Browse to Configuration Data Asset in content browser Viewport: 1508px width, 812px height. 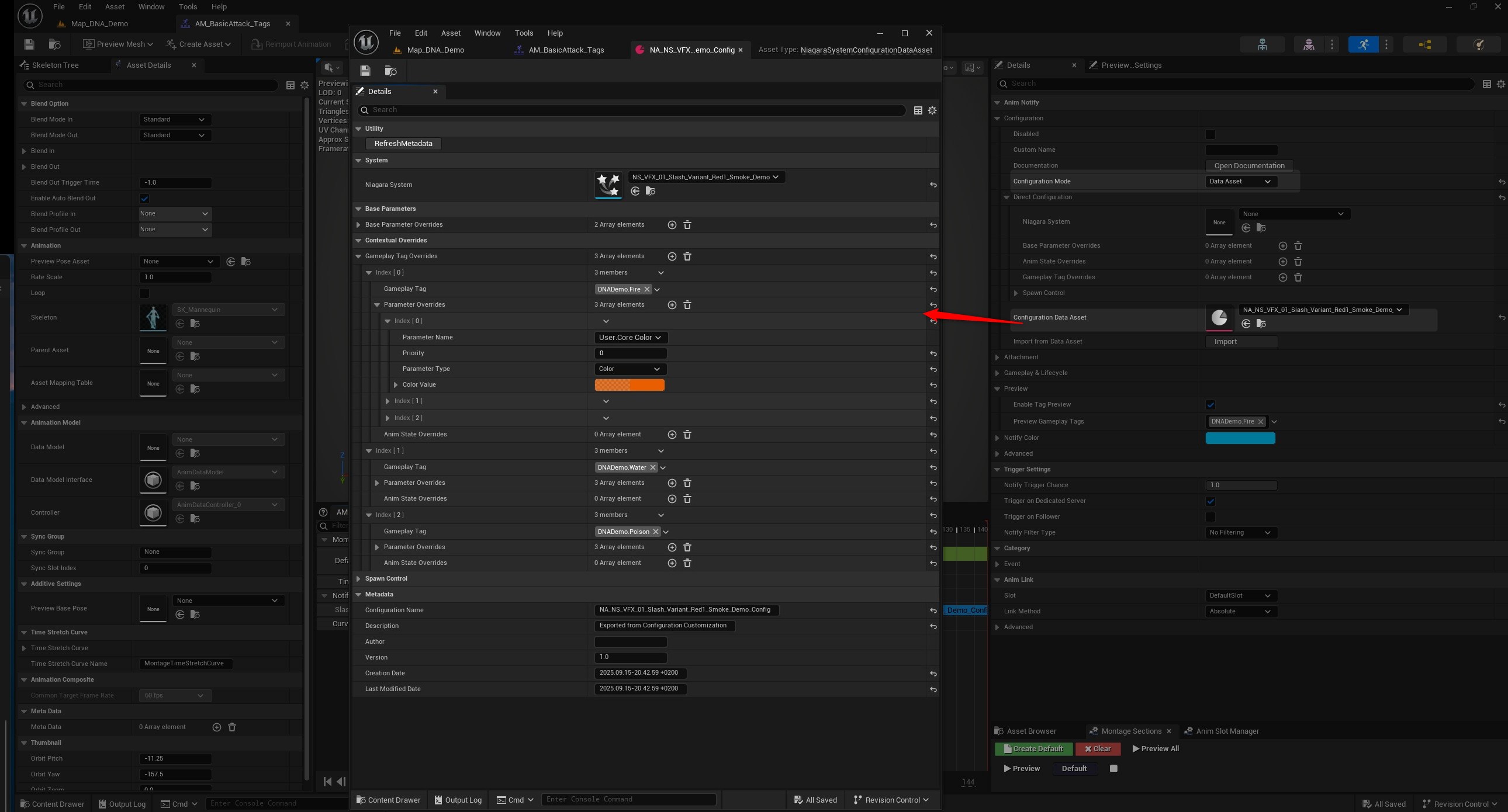[1261, 324]
